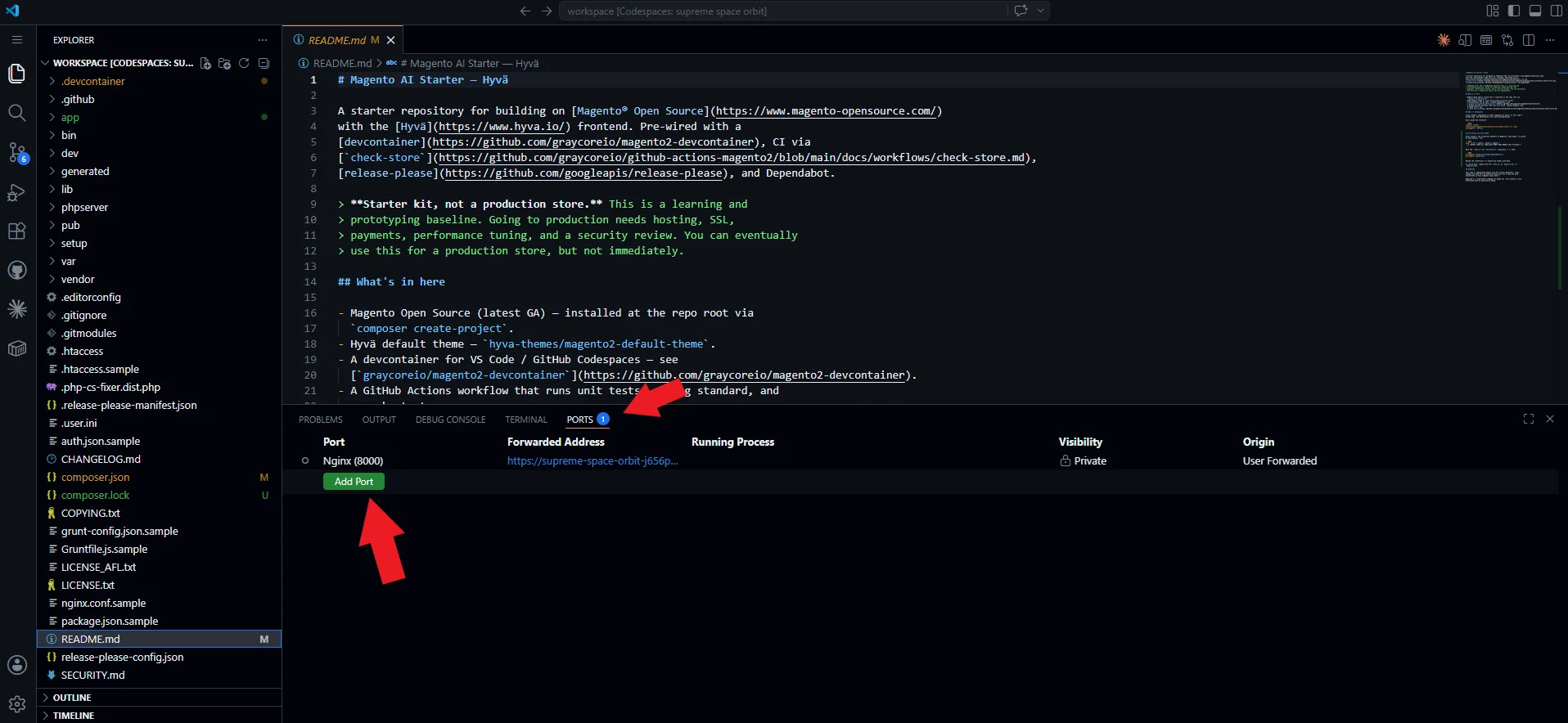The image size is (1568, 723).
Task: Expand the .github folder
Action: (160, 99)
